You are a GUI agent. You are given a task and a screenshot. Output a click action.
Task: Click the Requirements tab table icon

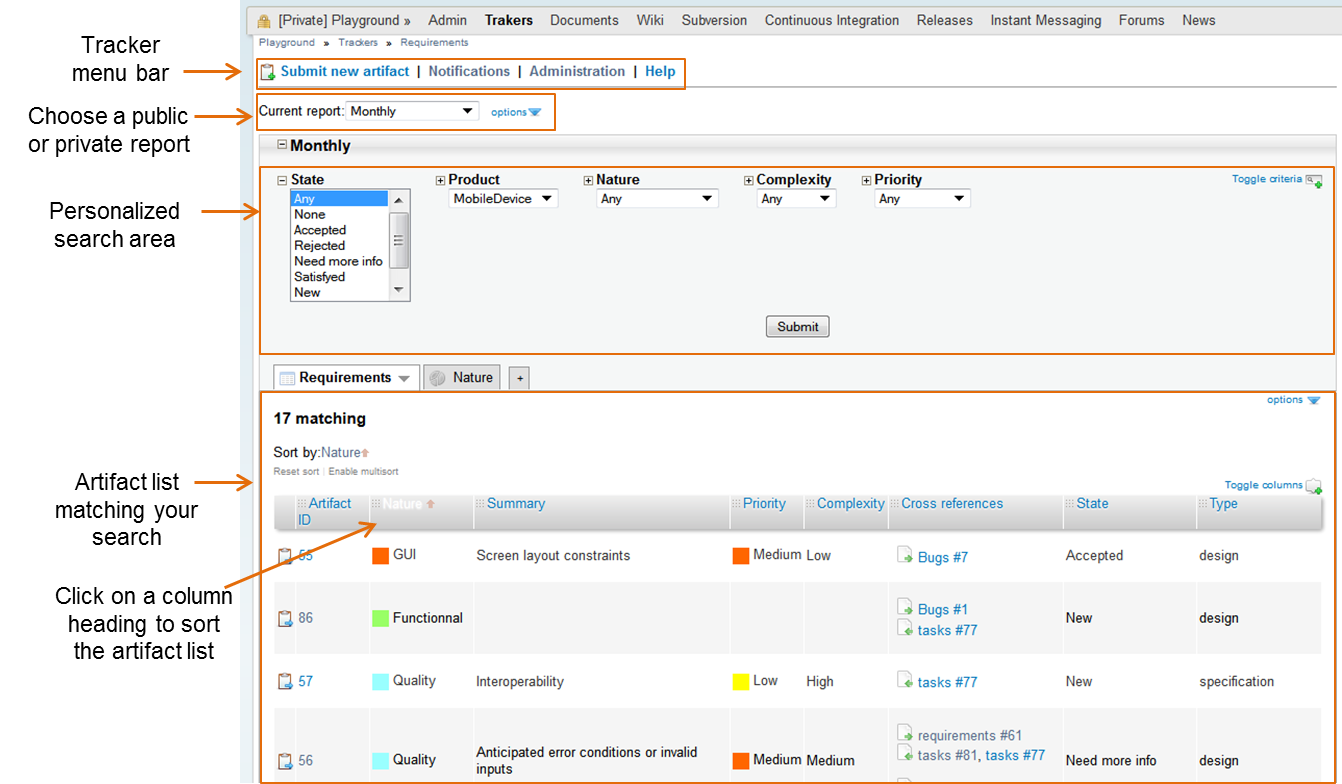tap(287, 378)
